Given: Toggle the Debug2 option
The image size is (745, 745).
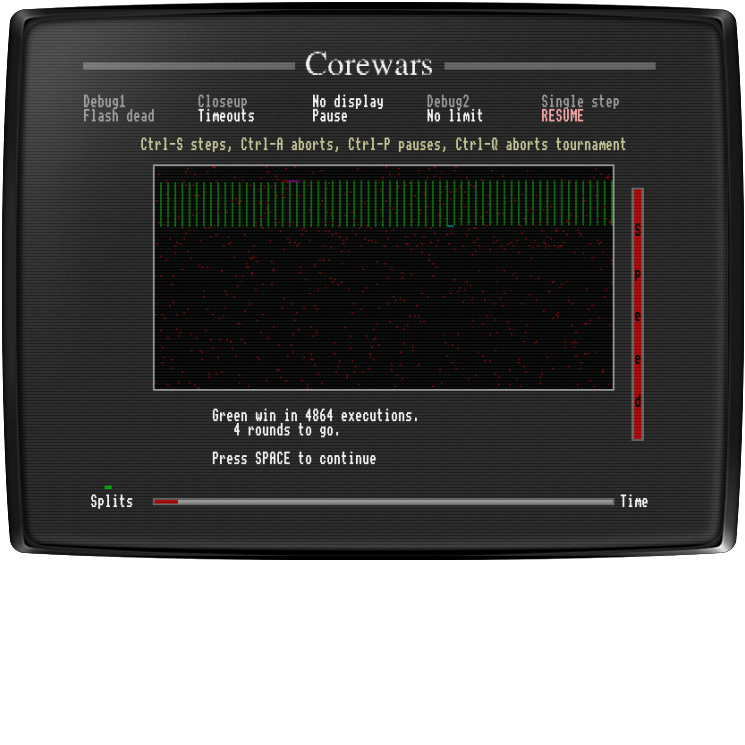Looking at the screenshot, I should click(448, 101).
